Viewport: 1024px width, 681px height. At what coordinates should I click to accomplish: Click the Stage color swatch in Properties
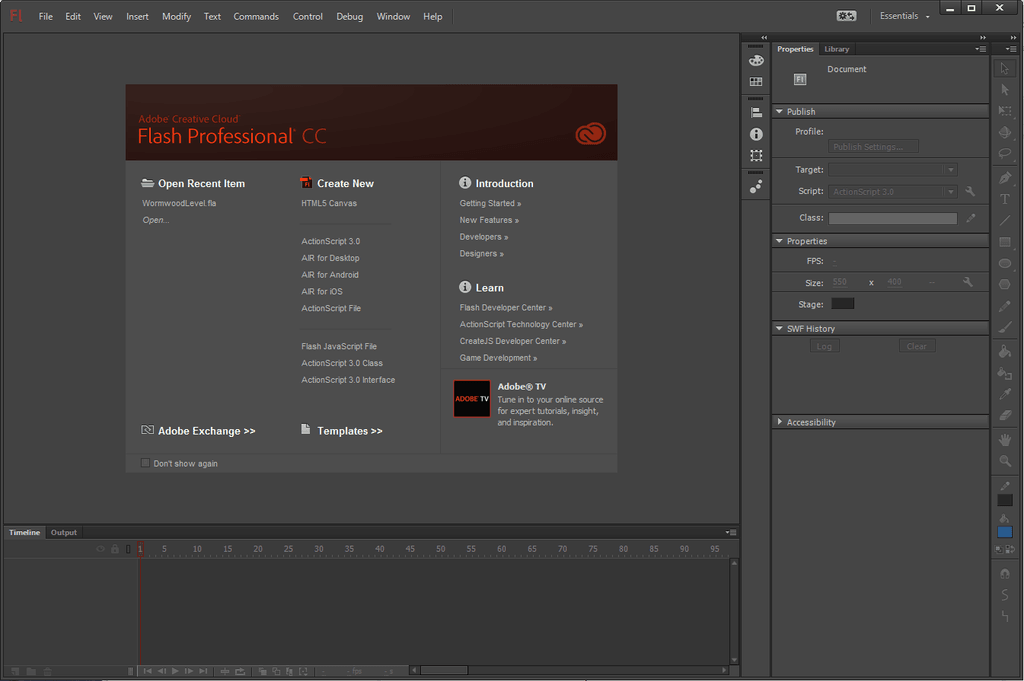[x=843, y=304]
